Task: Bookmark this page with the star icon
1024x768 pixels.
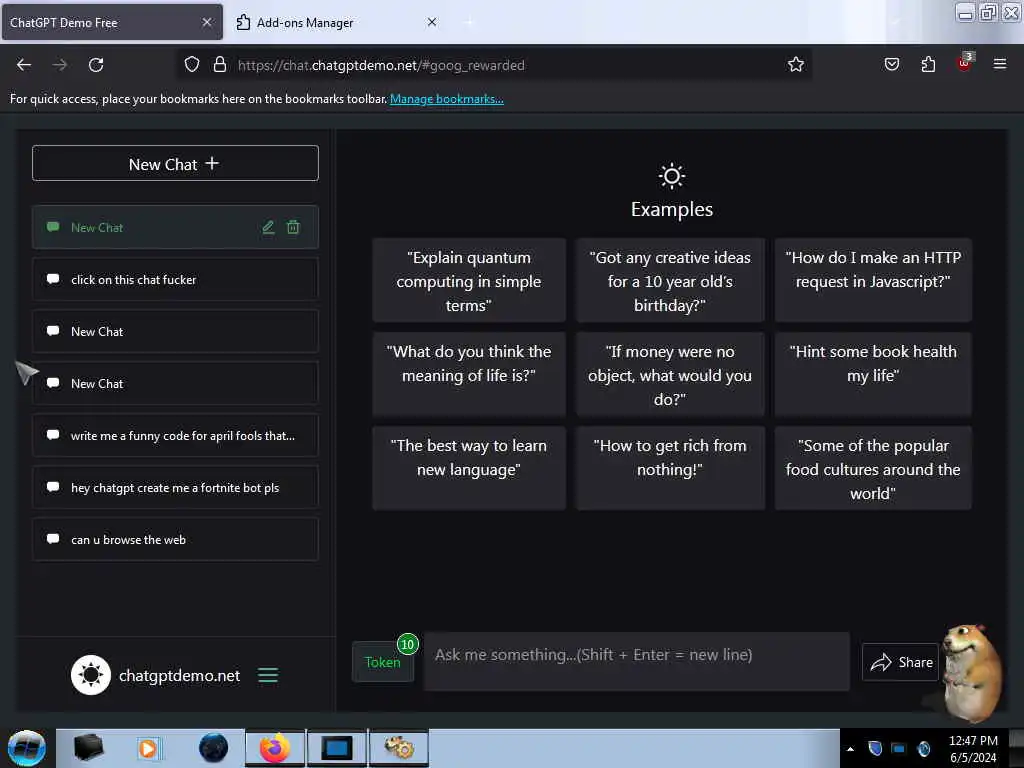Action: [795, 65]
